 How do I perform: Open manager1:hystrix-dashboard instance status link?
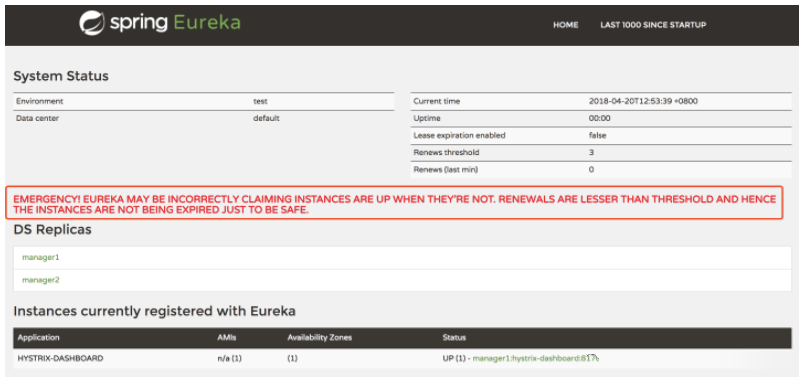click(x=536, y=358)
